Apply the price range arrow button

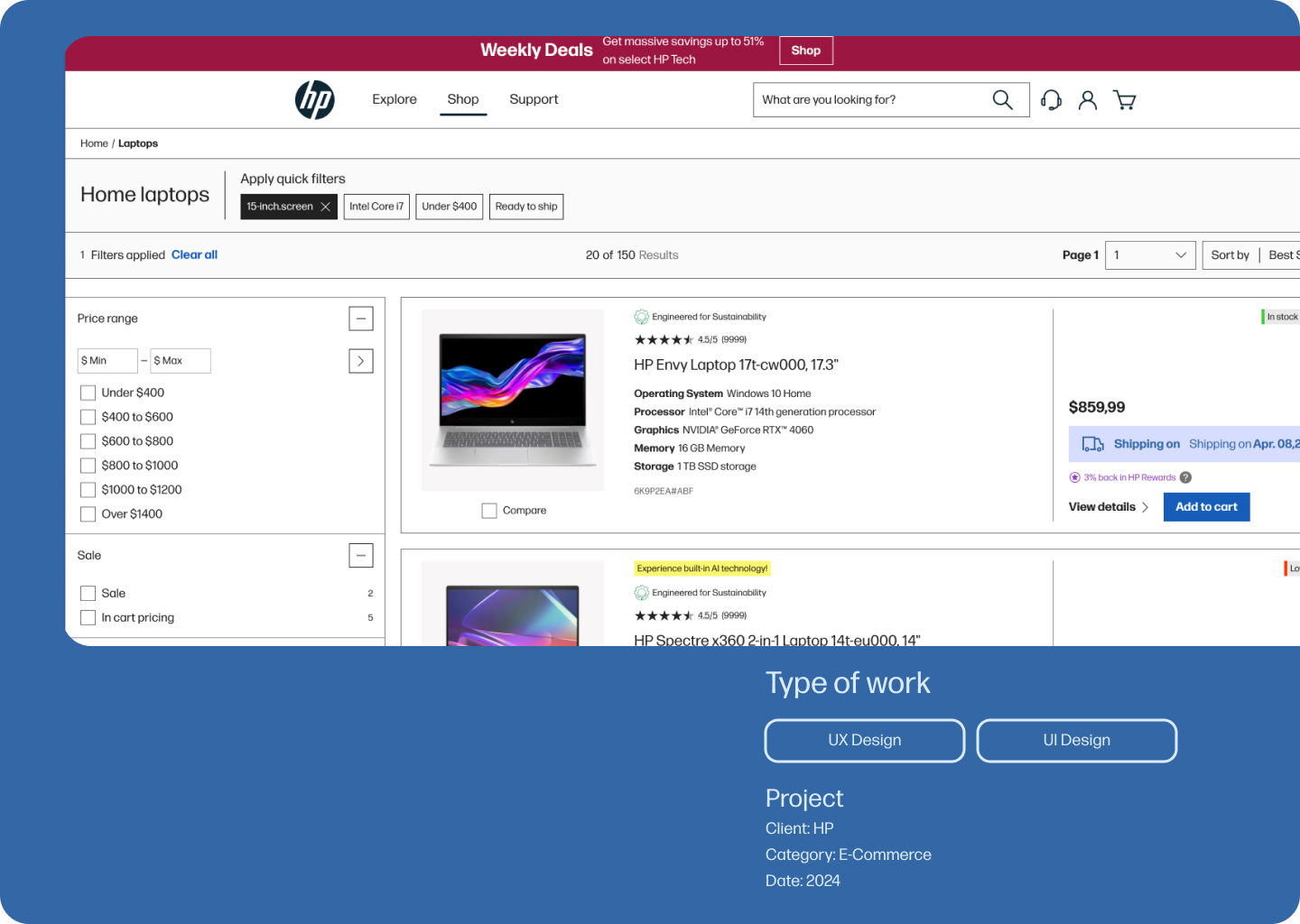point(361,361)
